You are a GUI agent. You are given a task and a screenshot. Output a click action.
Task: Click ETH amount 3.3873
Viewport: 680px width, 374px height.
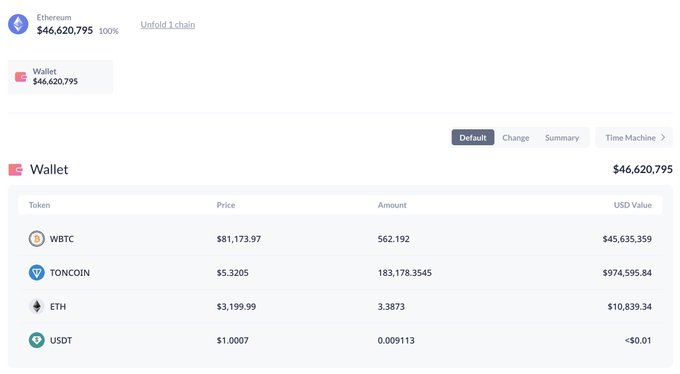pyautogui.click(x=391, y=306)
